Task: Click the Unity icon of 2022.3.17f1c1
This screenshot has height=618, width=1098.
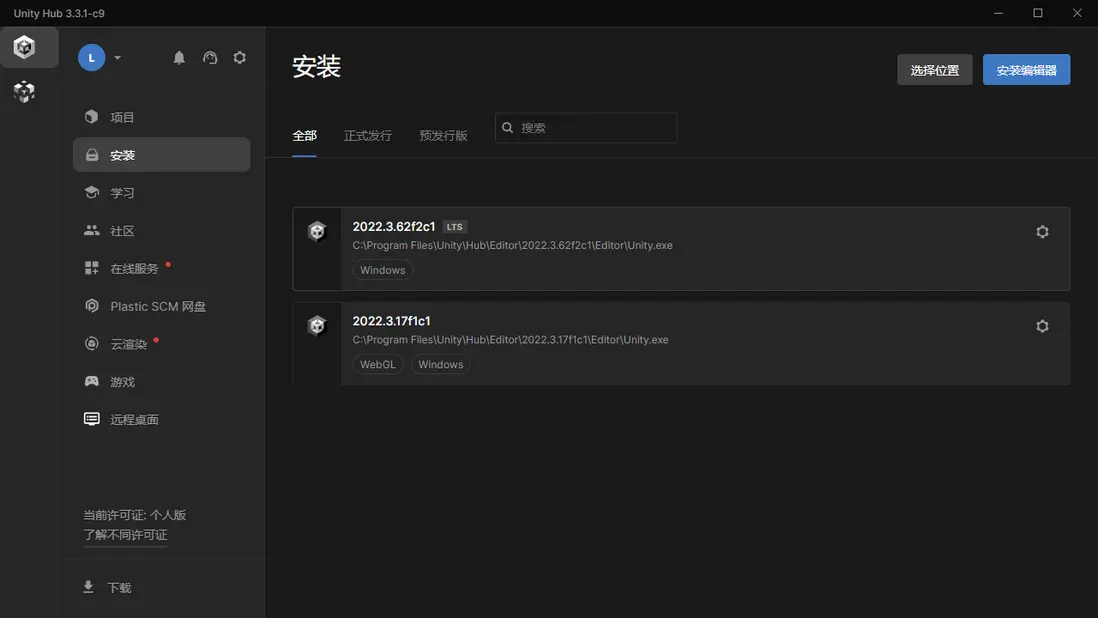Action: [x=317, y=325]
